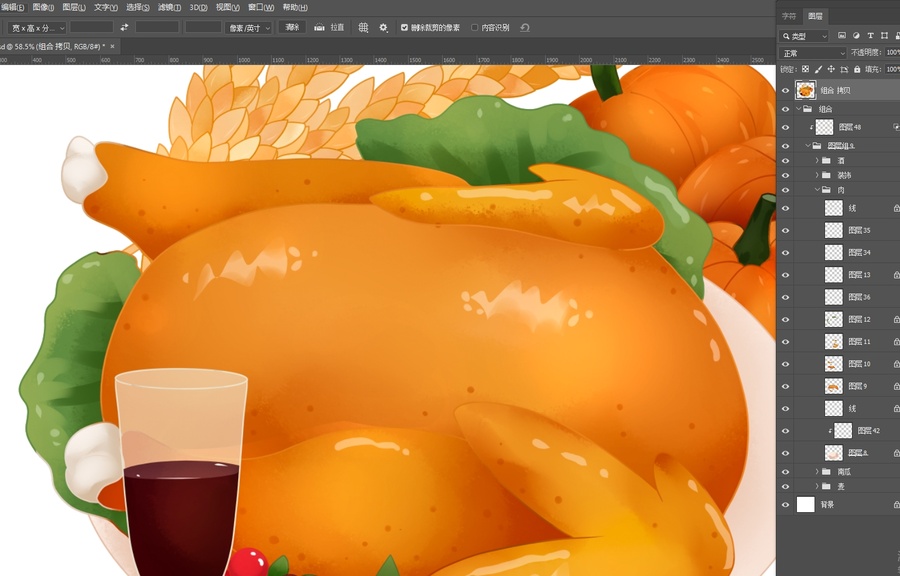Screen dimensions: 900x576
Task: Toggle visibility of 图层 36
Action: click(x=785, y=297)
